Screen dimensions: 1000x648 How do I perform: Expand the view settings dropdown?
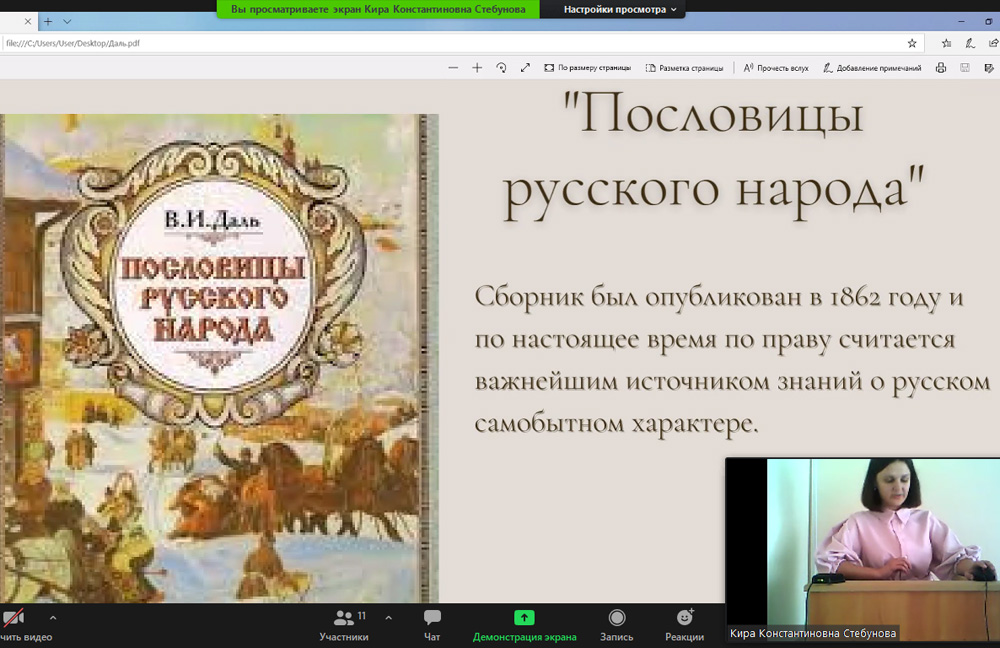pyautogui.click(x=619, y=9)
